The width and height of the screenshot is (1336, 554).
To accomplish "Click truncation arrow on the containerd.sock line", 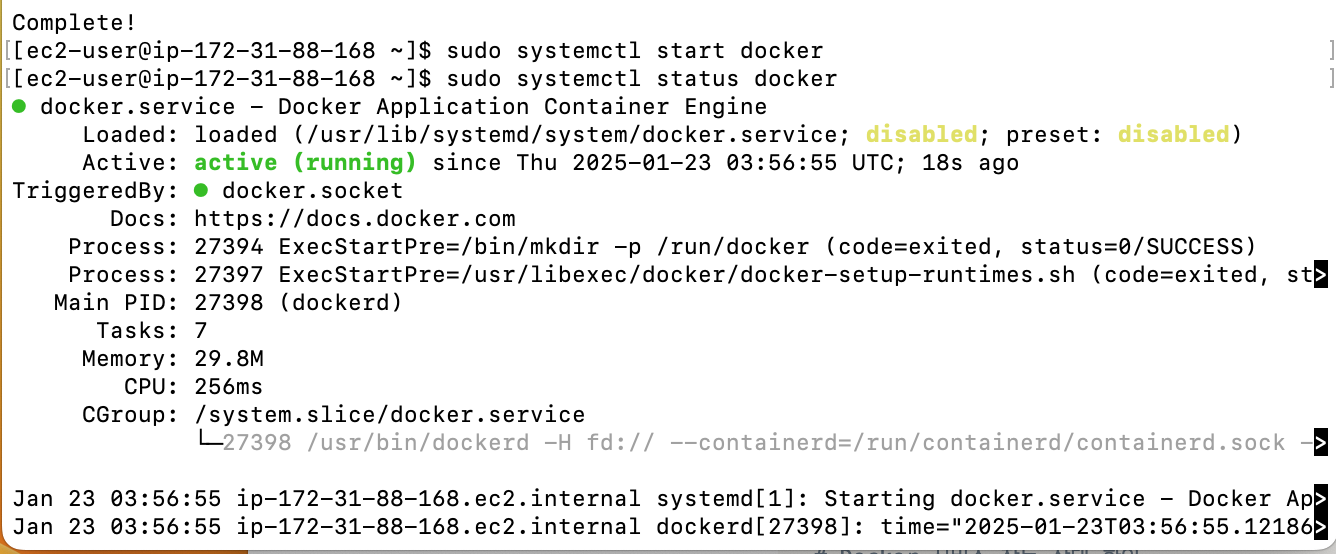I will click(1321, 443).
